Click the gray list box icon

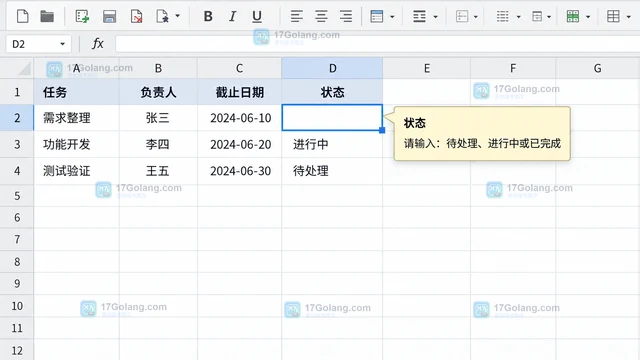[462, 16]
